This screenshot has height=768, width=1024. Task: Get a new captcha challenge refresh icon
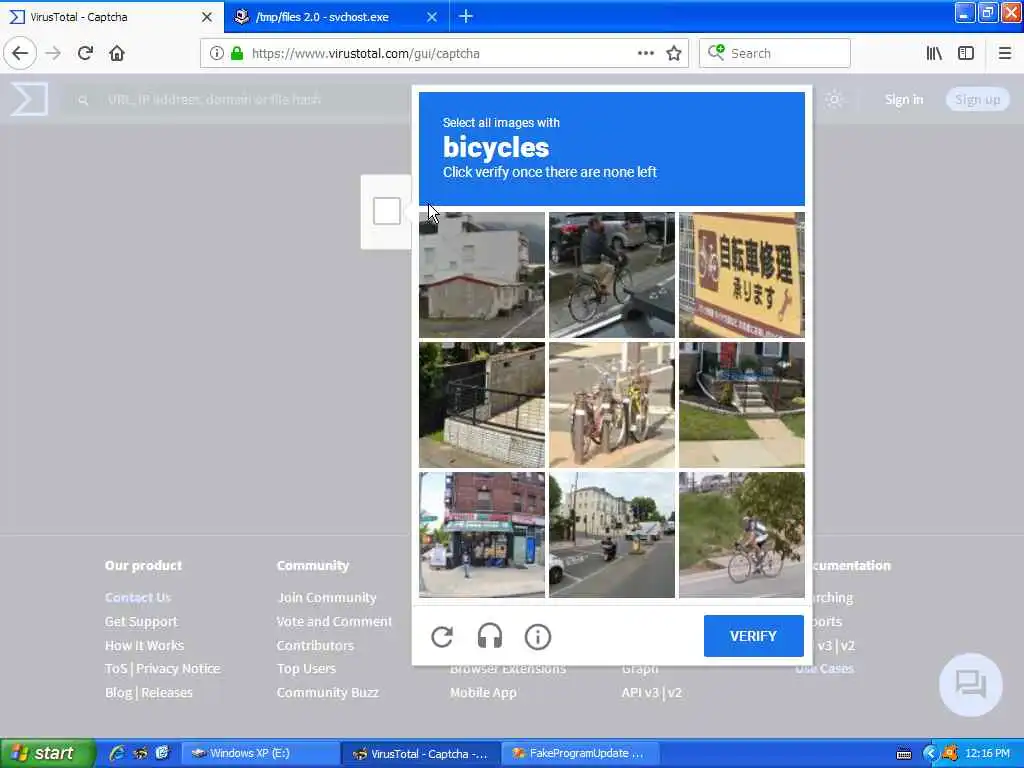[442, 637]
